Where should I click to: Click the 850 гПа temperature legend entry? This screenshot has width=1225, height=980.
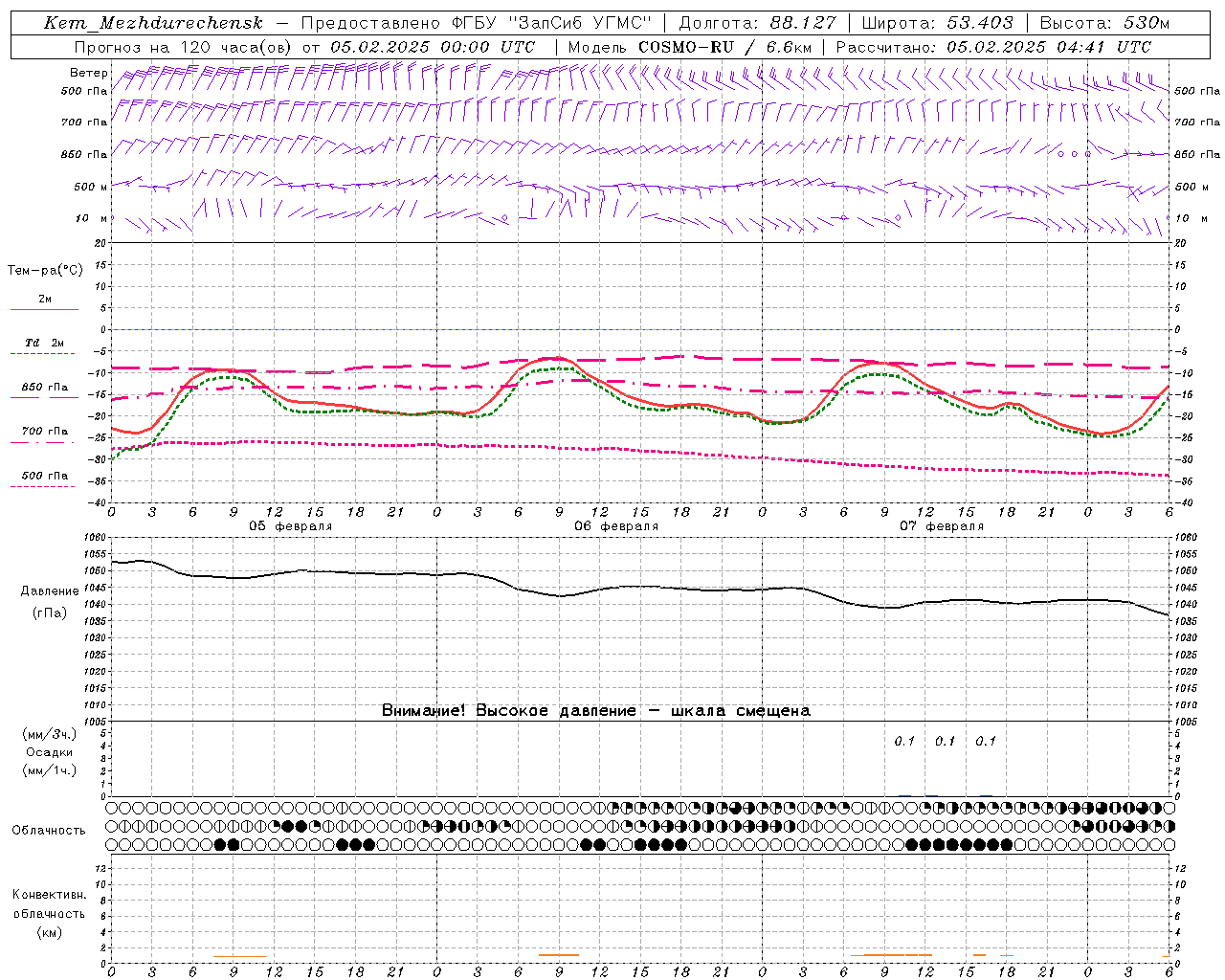45,388
